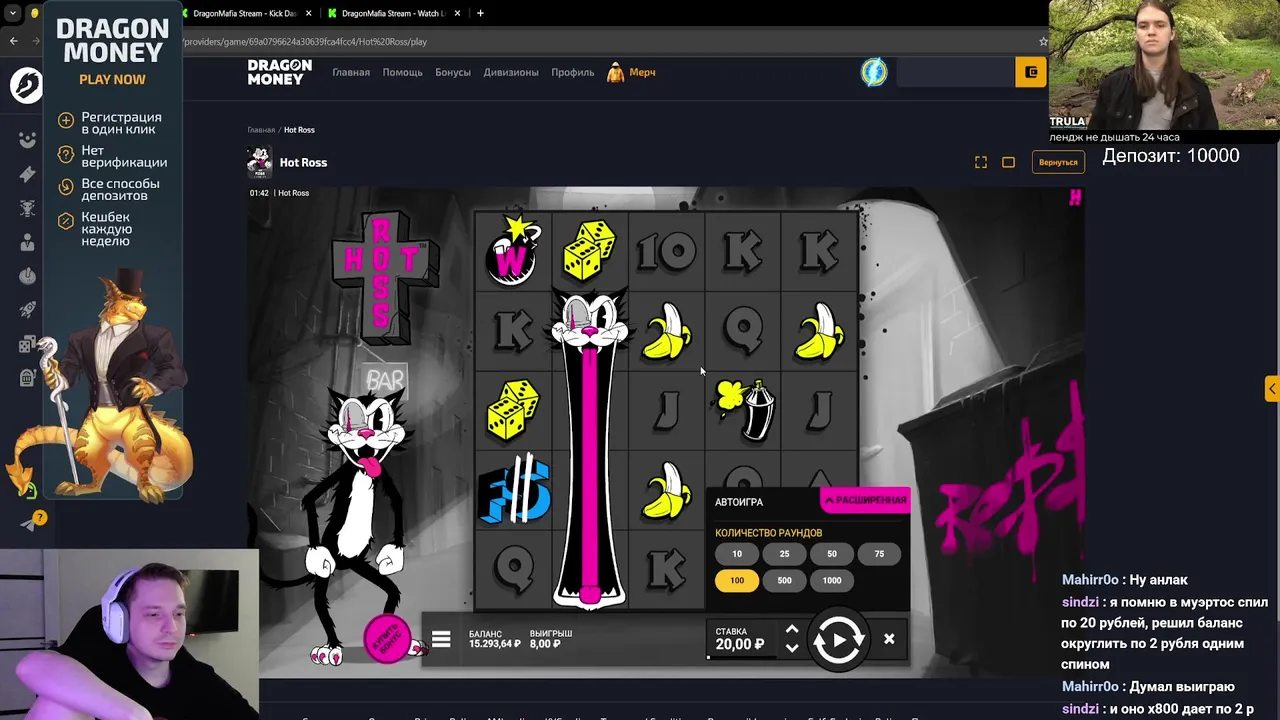This screenshot has height=720, width=1280.
Task: Click the Выигрыш 8,00 ₽ value
Action: [545, 644]
